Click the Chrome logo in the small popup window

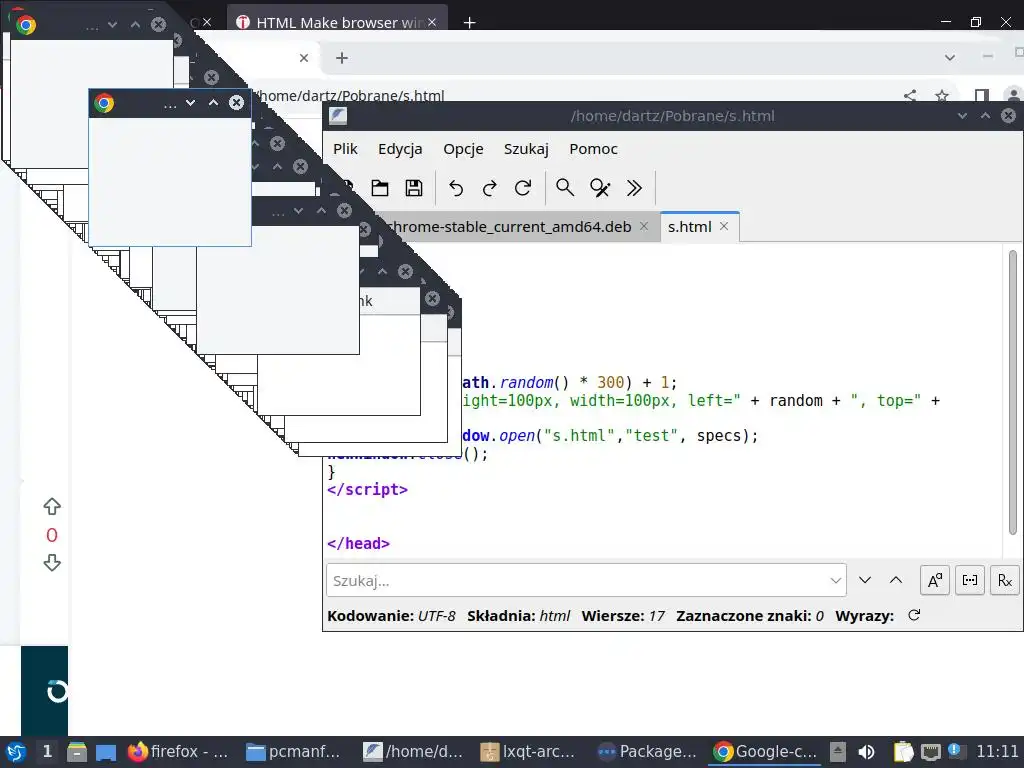[104, 103]
